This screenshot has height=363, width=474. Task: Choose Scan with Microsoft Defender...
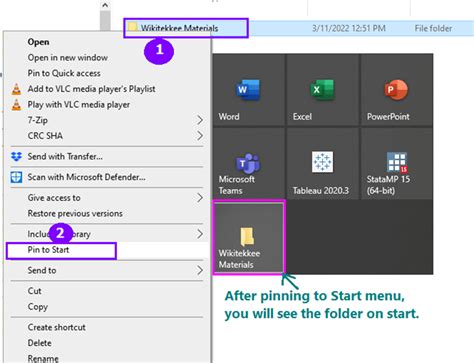(x=86, y=177)
